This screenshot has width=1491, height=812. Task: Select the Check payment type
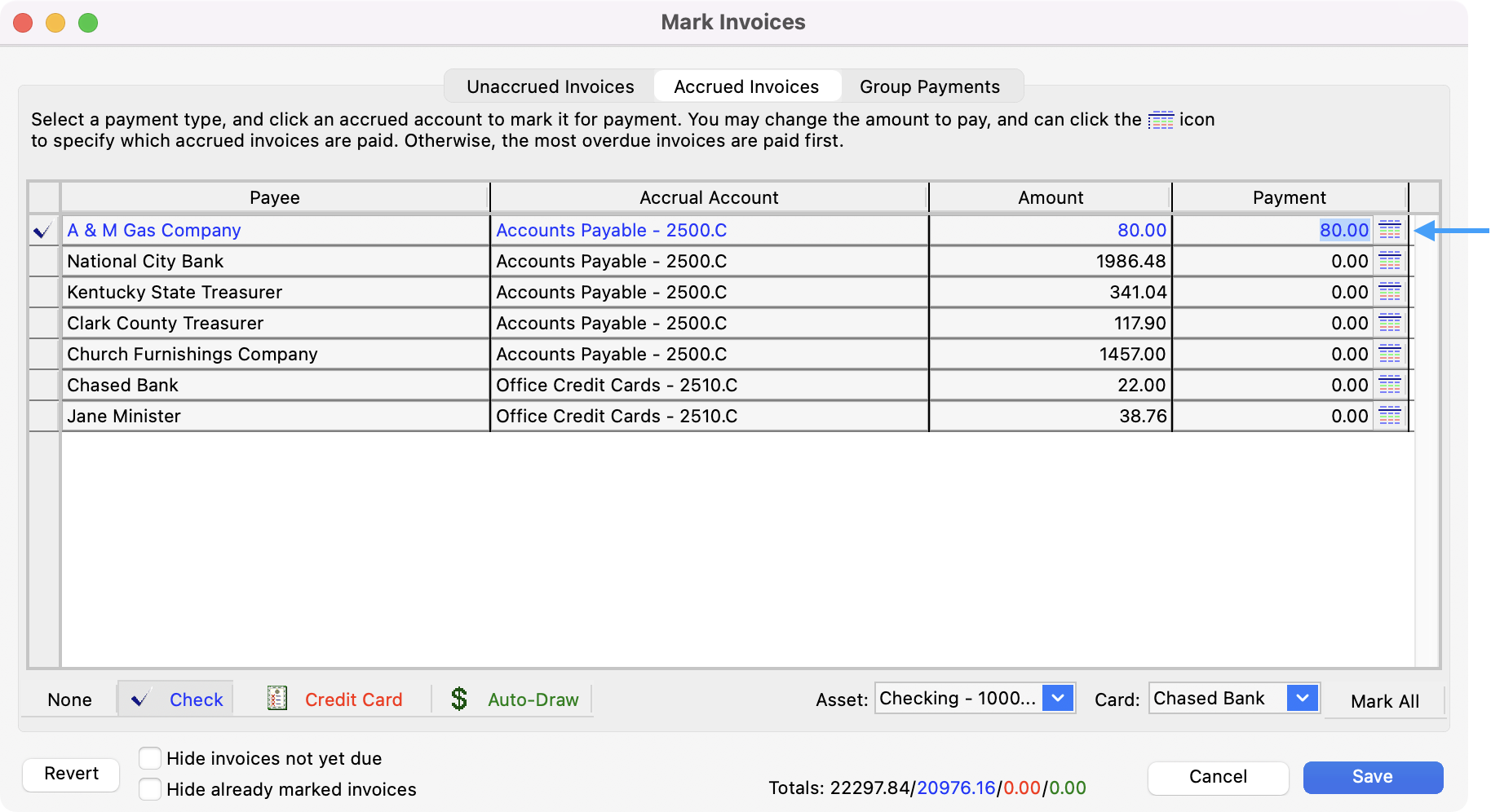(176, 699)
